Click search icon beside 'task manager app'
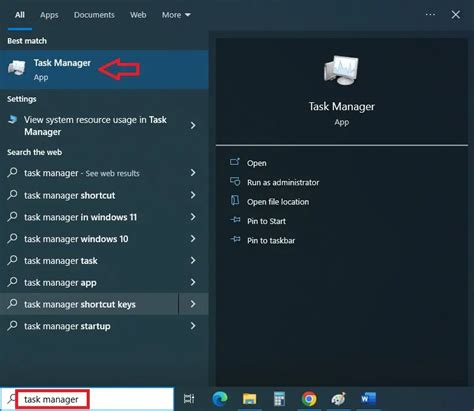The image size is (474, 411). [12, 282]
